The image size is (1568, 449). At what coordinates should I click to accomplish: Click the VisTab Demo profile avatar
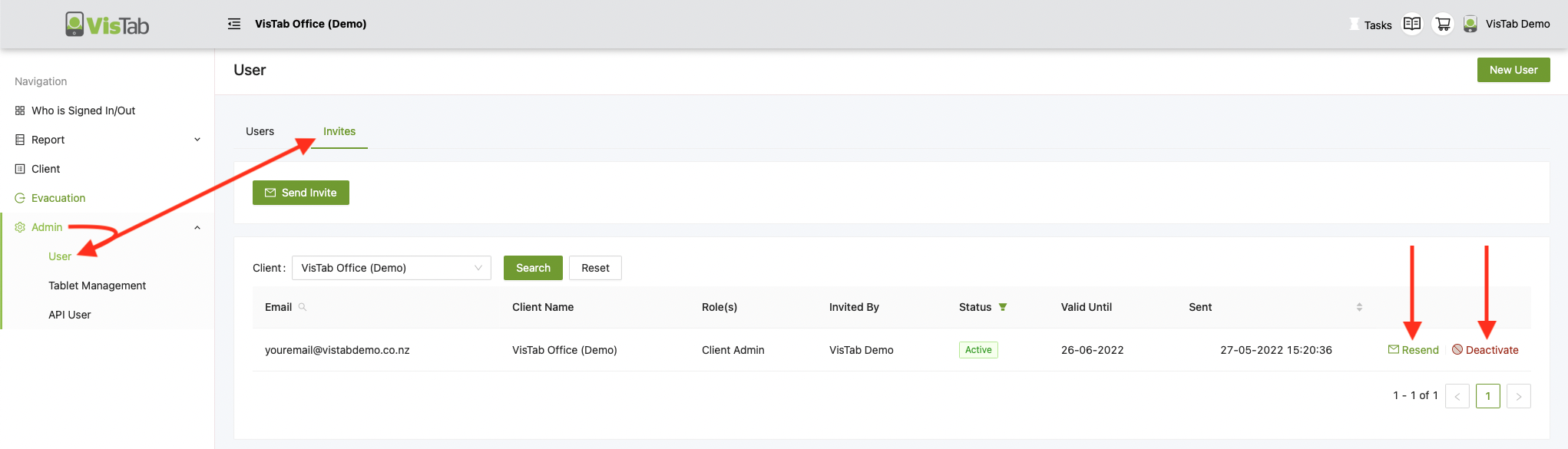point(1470,24)
